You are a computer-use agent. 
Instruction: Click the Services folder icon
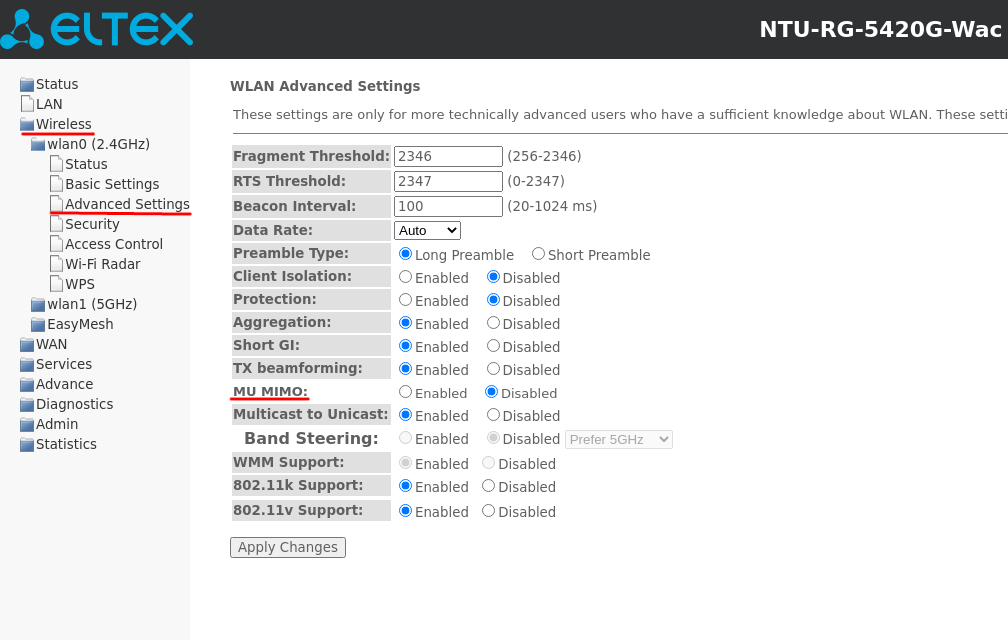[x=27, y=365]
